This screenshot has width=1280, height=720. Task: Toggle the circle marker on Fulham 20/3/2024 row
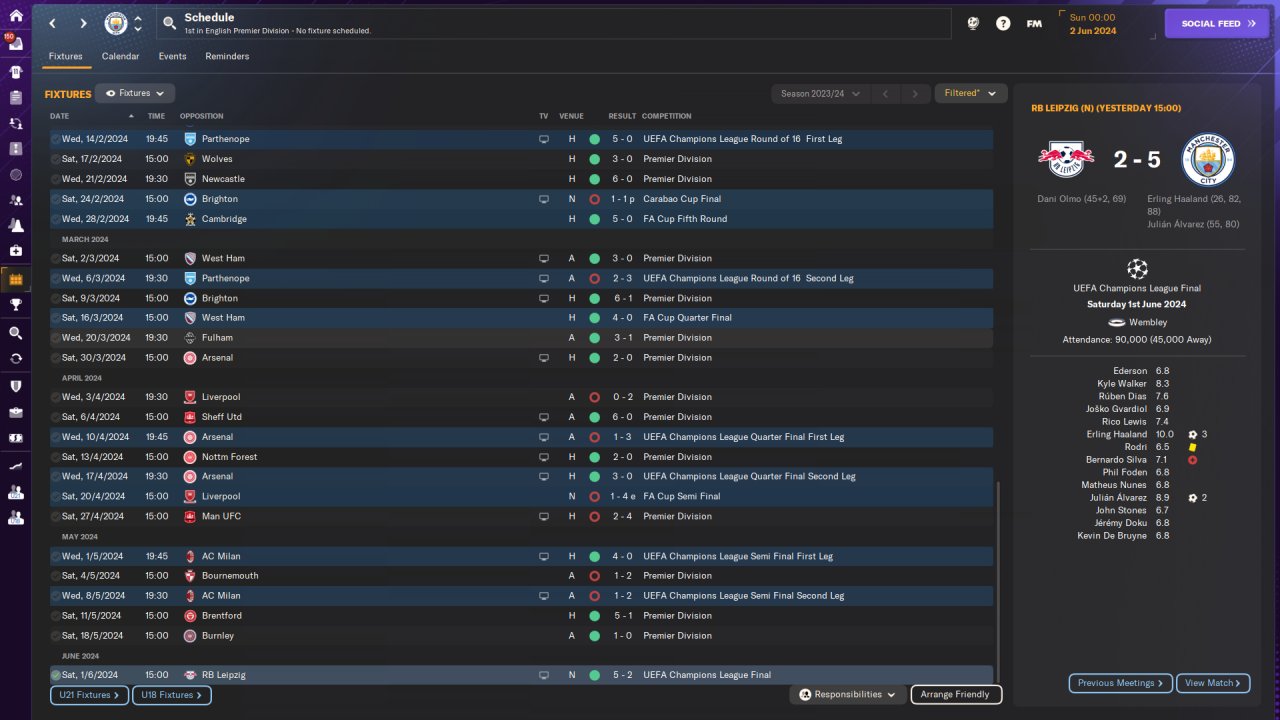point(55,338)
